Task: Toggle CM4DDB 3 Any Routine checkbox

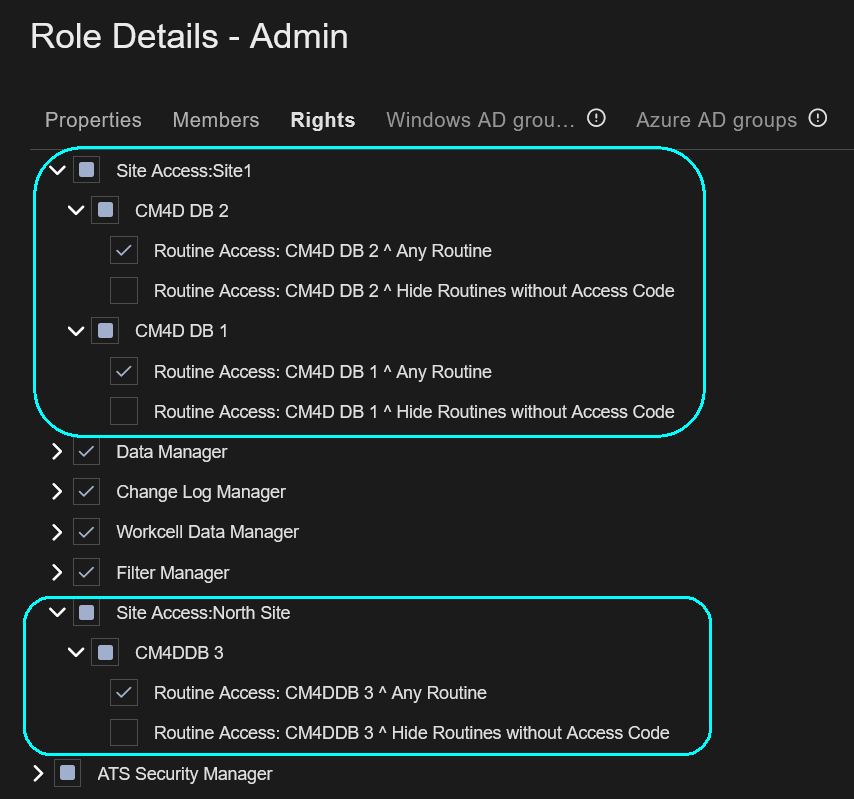Action: [x=124, y=692]
